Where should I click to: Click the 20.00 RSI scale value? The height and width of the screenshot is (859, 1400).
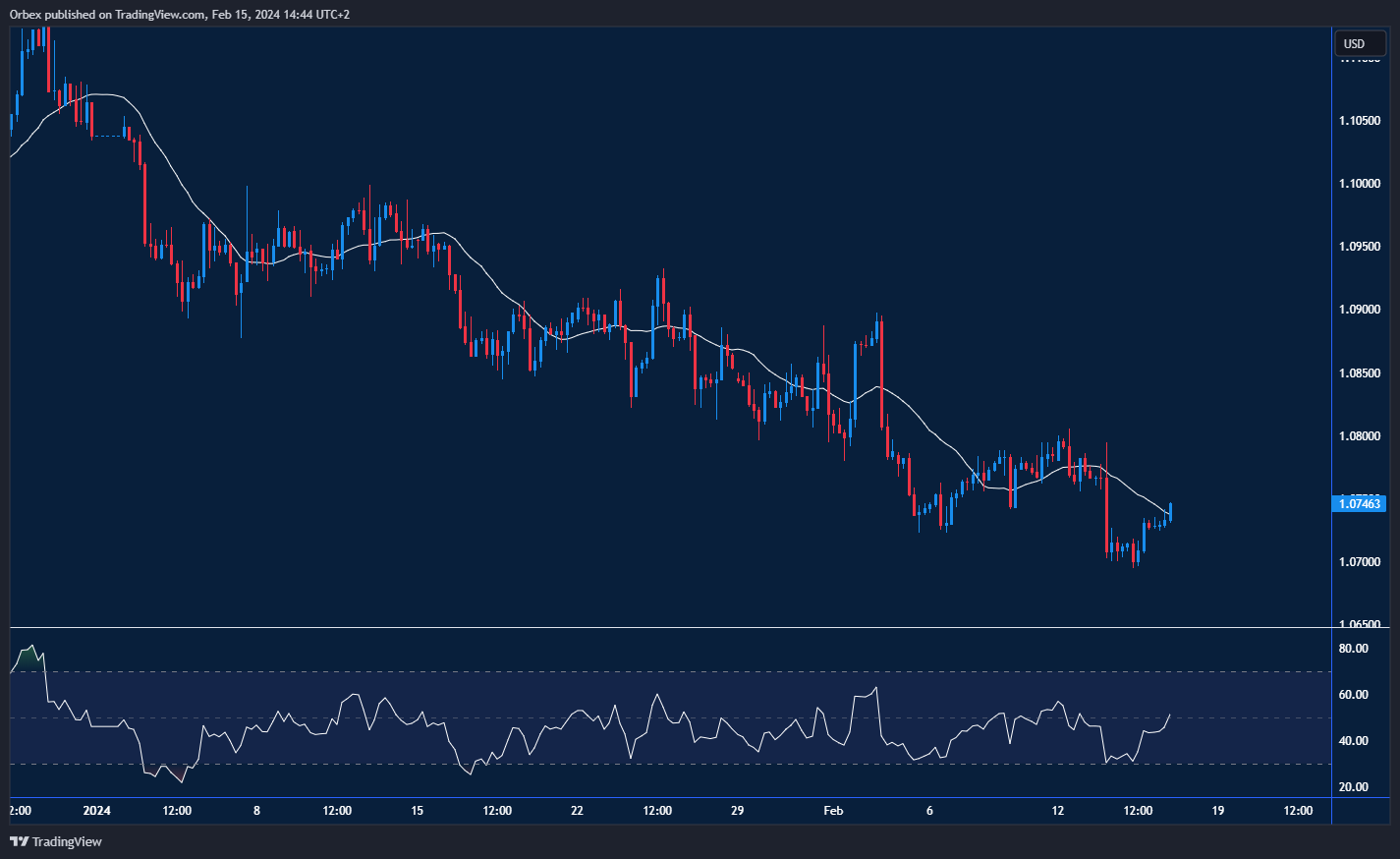click(1354, 786)
